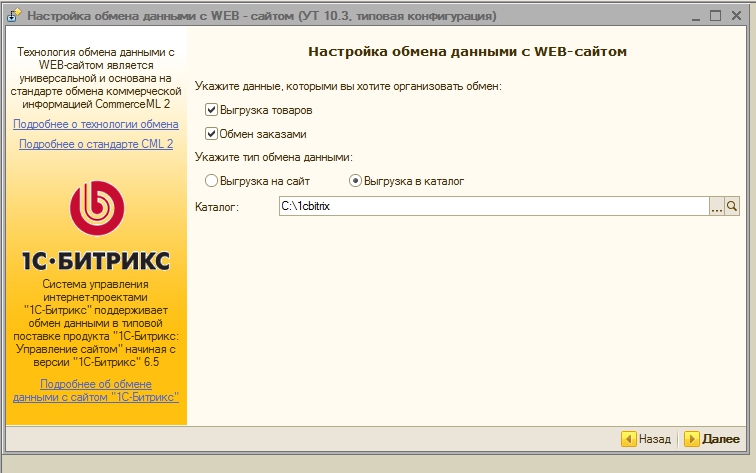This screenshot has height=473, width=756.
Task: Click the window title bar icon
Action: (x=14, y=15)
